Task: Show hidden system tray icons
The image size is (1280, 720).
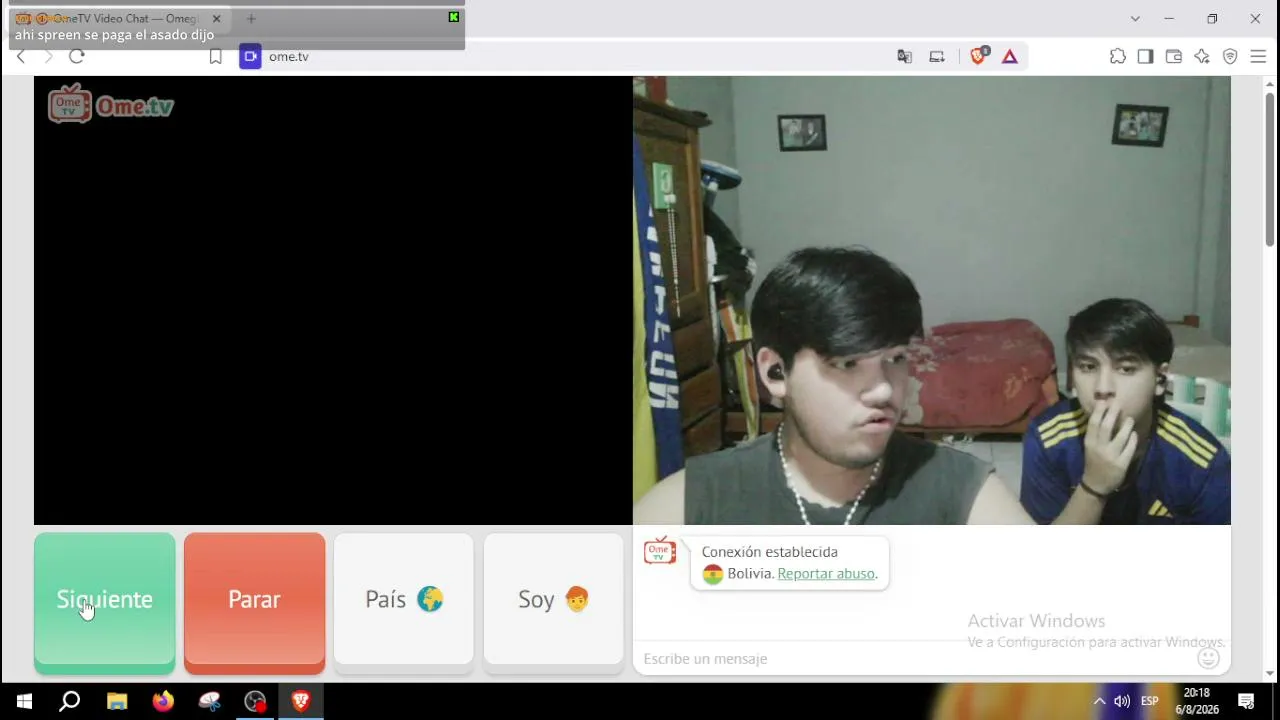Action: tap(1099, 701)
